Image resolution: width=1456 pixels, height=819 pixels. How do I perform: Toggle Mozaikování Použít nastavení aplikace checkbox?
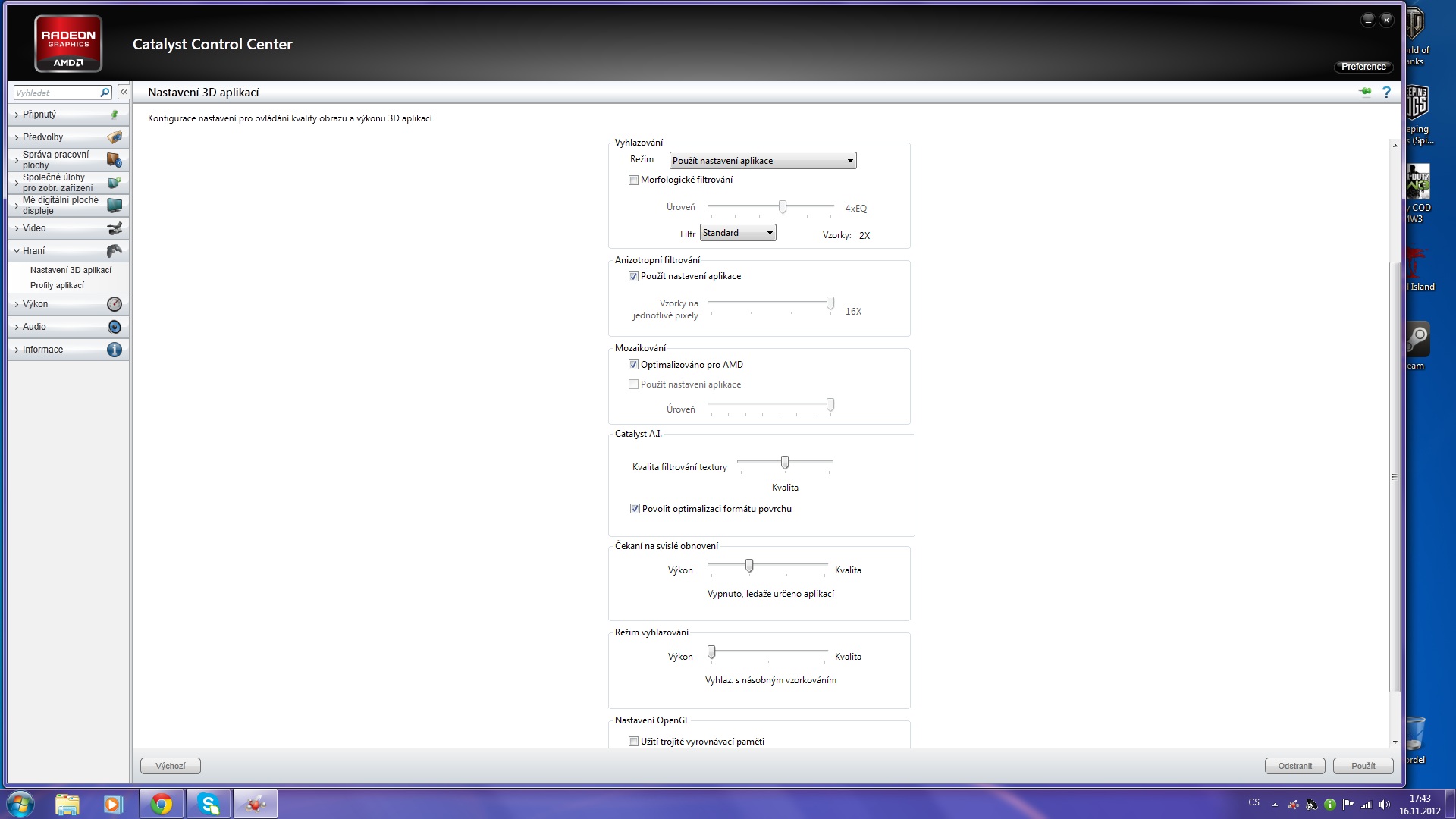[x=633, y=384]
